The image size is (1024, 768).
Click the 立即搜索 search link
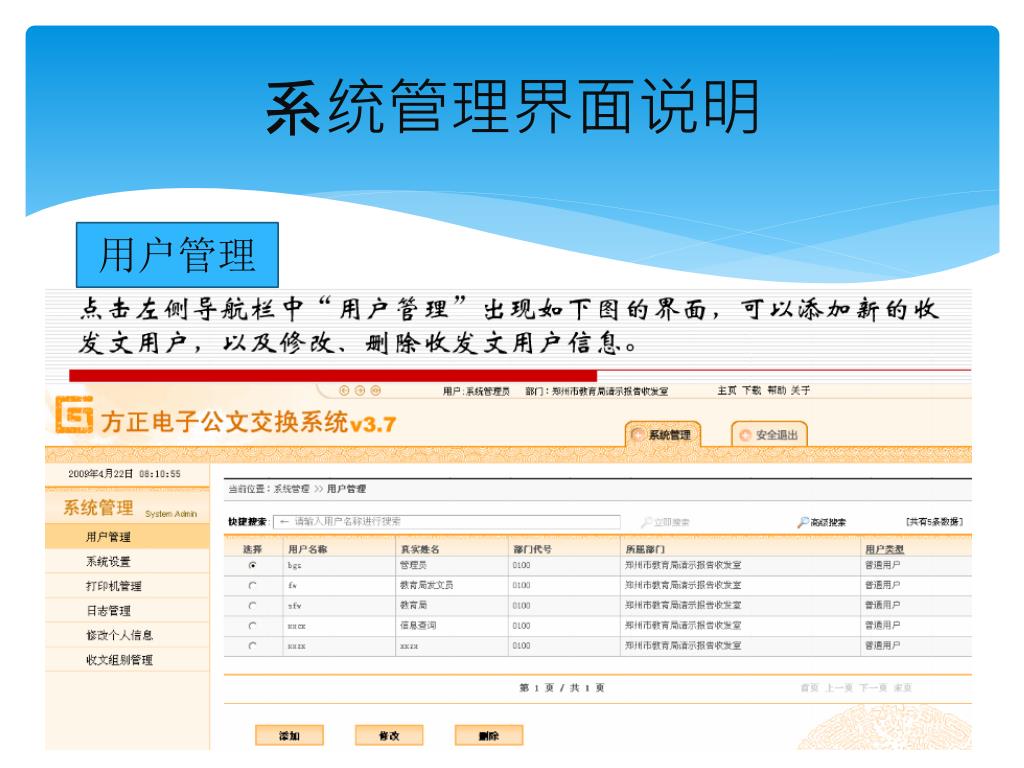(x=671, y=522)
